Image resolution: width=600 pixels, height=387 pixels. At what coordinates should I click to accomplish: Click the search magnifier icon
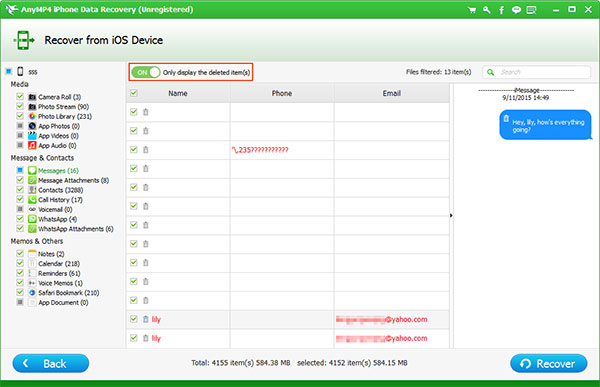point(491,72)
